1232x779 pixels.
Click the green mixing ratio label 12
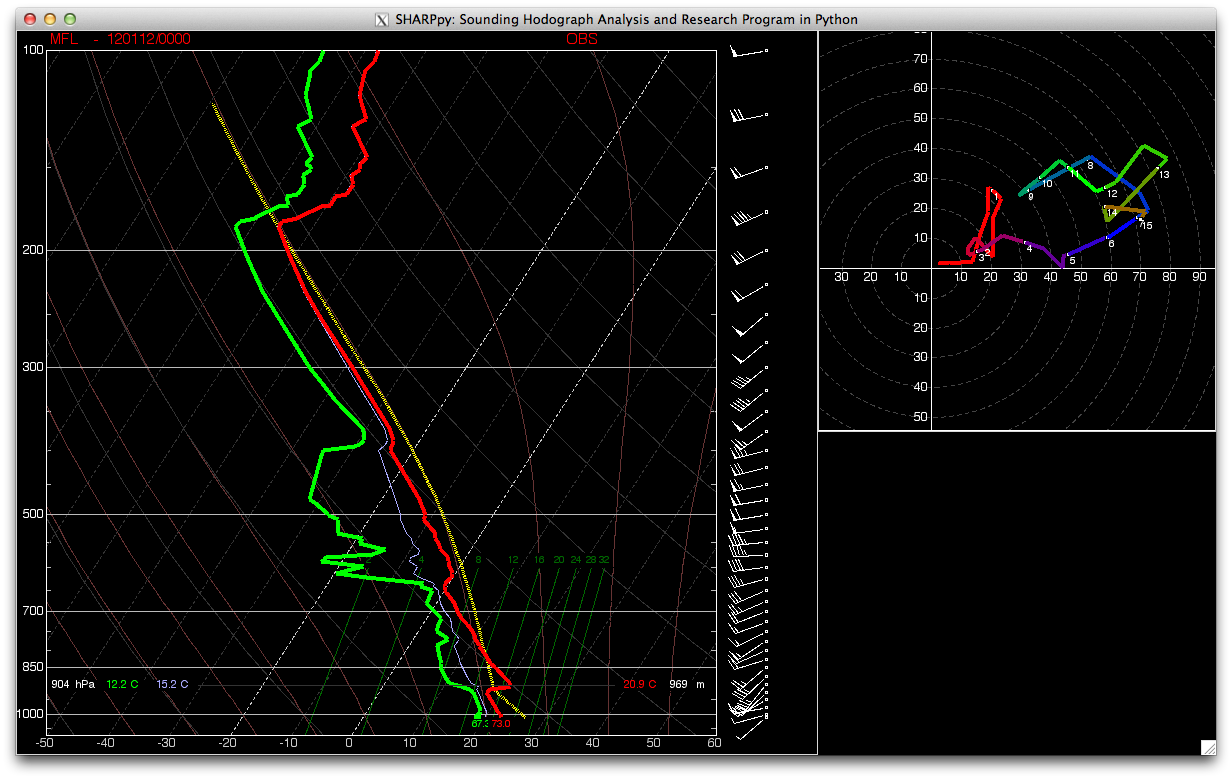tap(513, 560)
